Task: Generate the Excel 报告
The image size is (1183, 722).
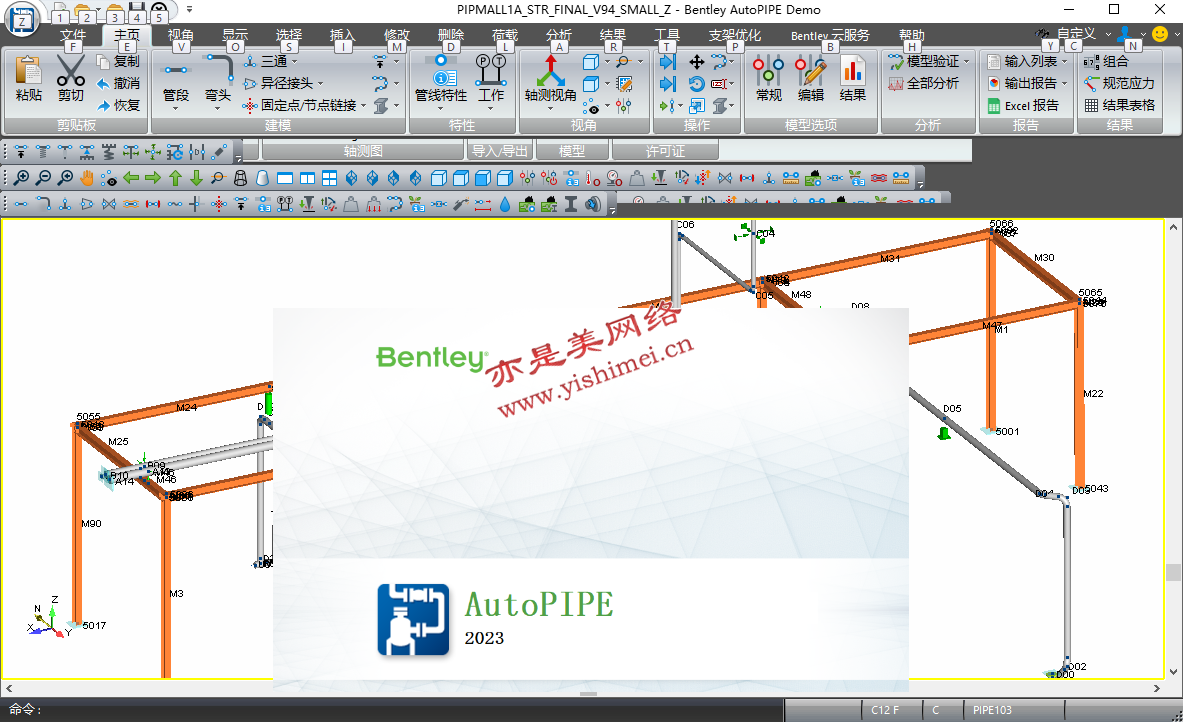Action: click(1022, 105)
